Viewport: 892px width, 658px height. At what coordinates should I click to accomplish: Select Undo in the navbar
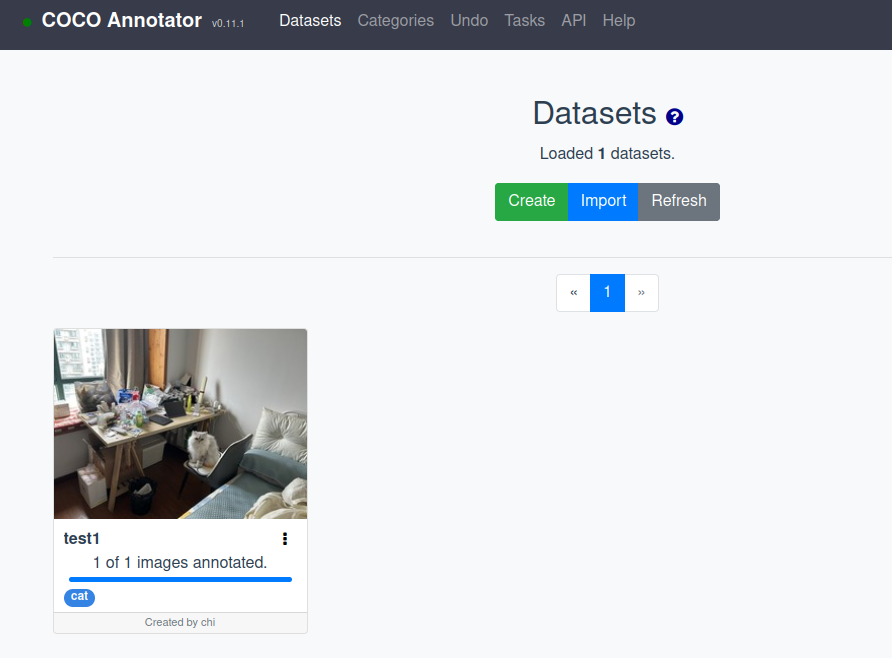469,20
